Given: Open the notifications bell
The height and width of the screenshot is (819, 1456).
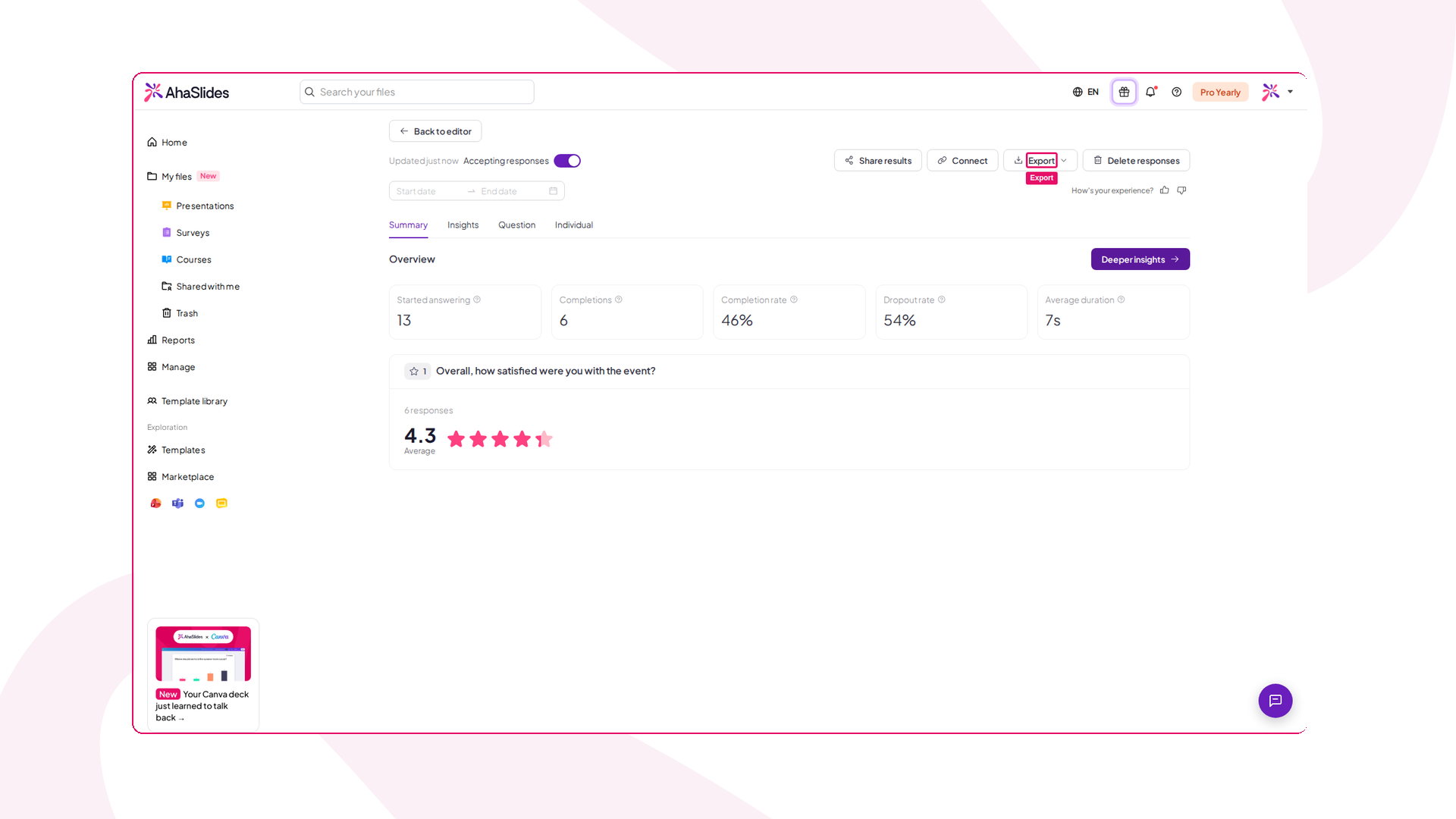Looking at the screenshot, I should [1150, 92].
